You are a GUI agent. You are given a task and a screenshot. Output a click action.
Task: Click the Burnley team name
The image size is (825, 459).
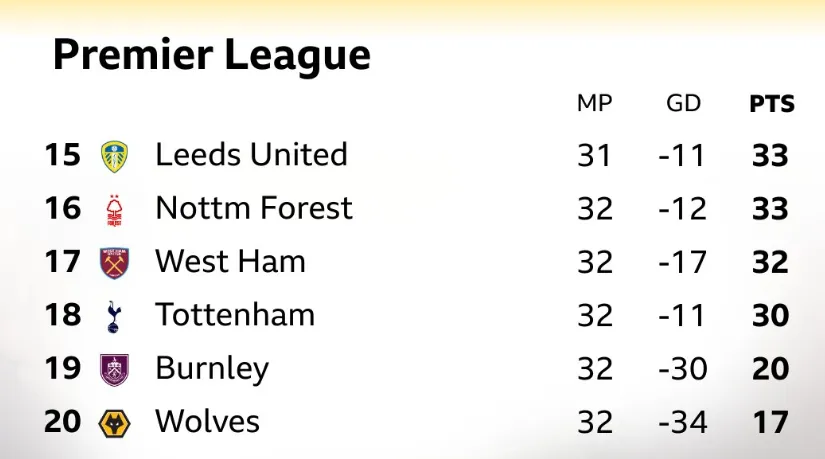coord(212,369)
